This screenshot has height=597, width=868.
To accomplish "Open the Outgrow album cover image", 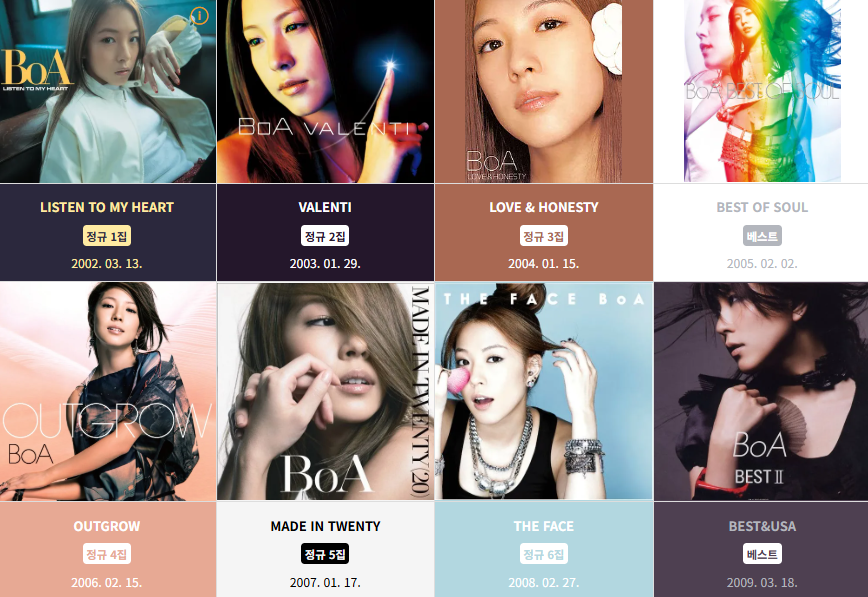I will (x=108, y=392).
